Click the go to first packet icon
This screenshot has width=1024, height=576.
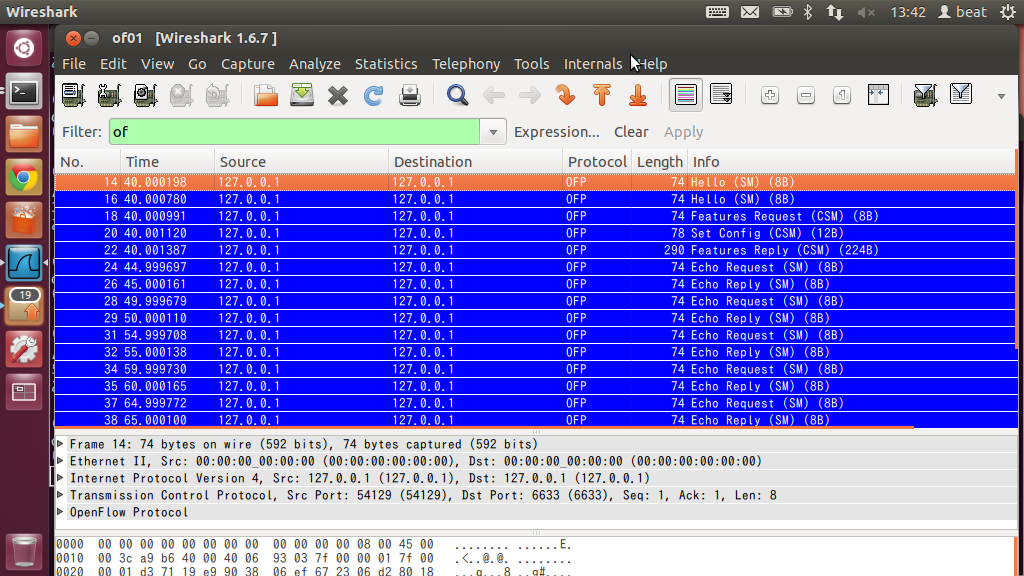[602, 95]
